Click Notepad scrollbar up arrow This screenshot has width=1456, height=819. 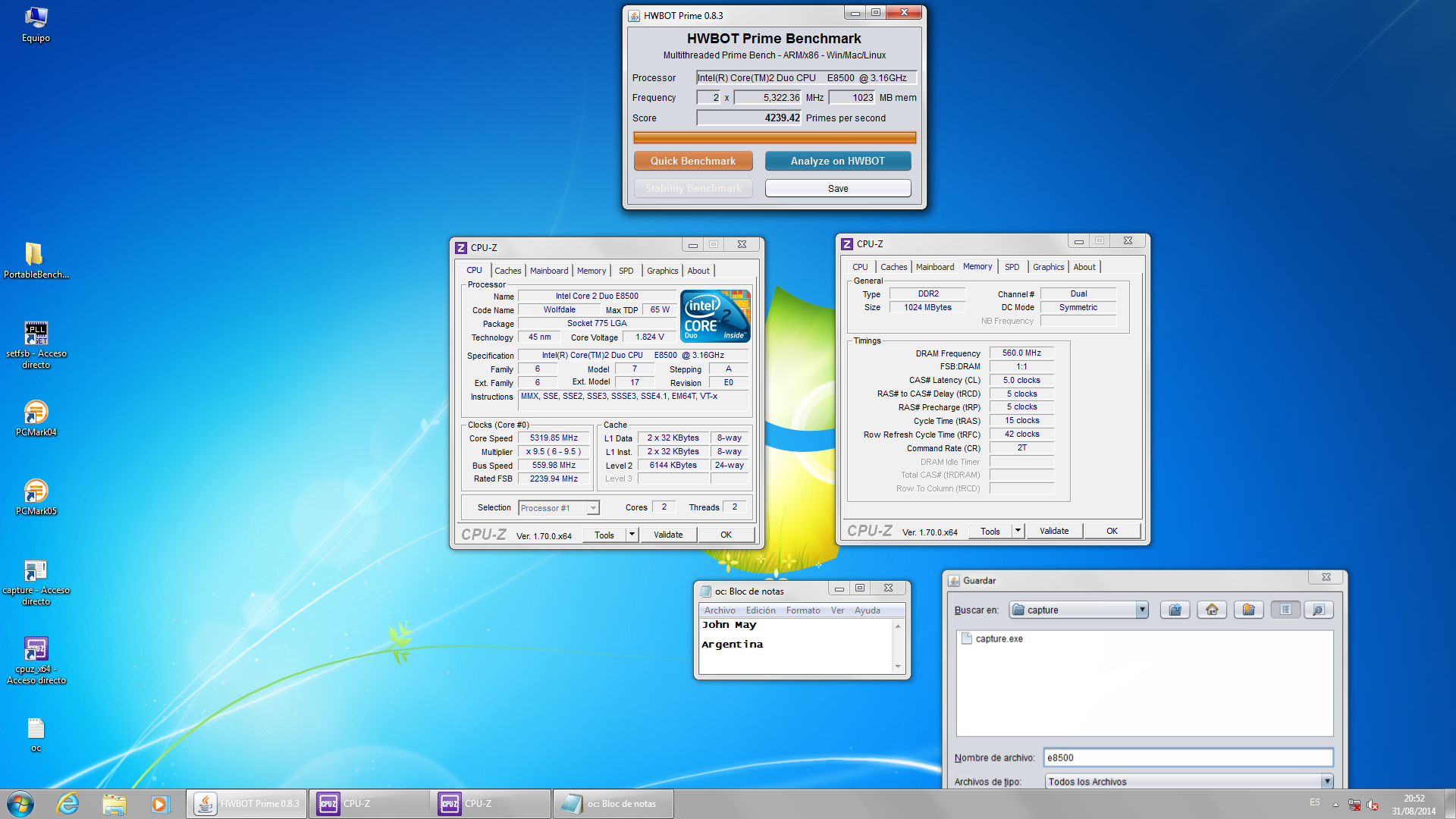point(898,626)
